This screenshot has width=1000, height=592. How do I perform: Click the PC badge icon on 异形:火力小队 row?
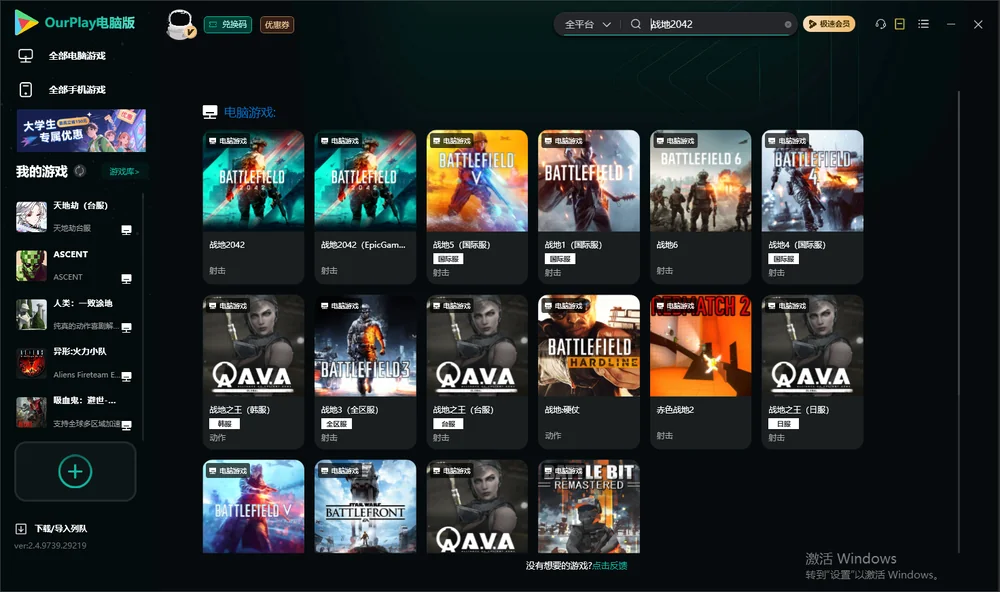click(126, 376)
